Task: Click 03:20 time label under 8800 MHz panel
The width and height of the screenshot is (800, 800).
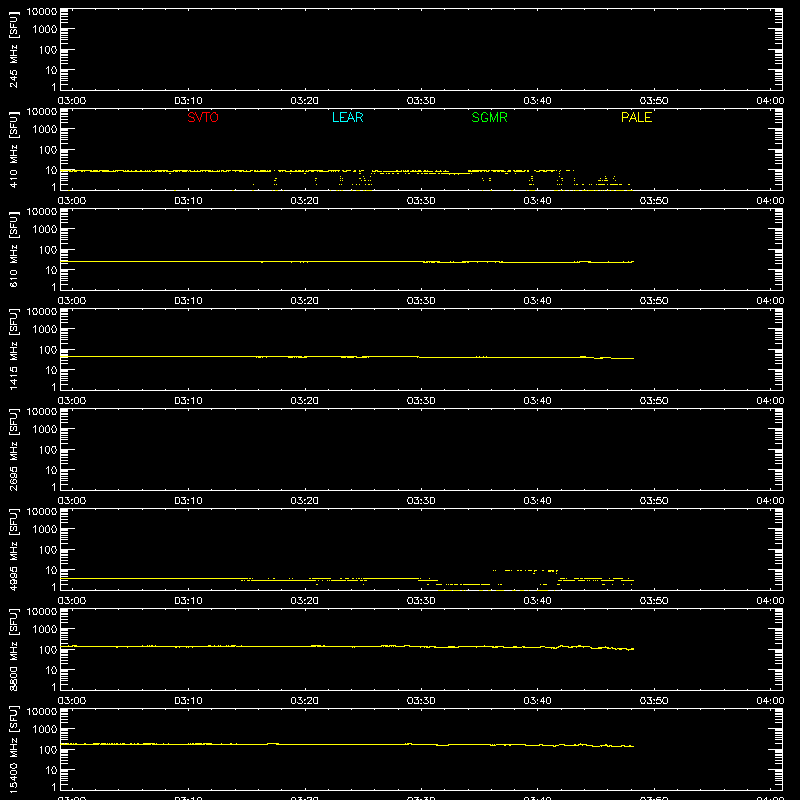Action: pos(305,701)
